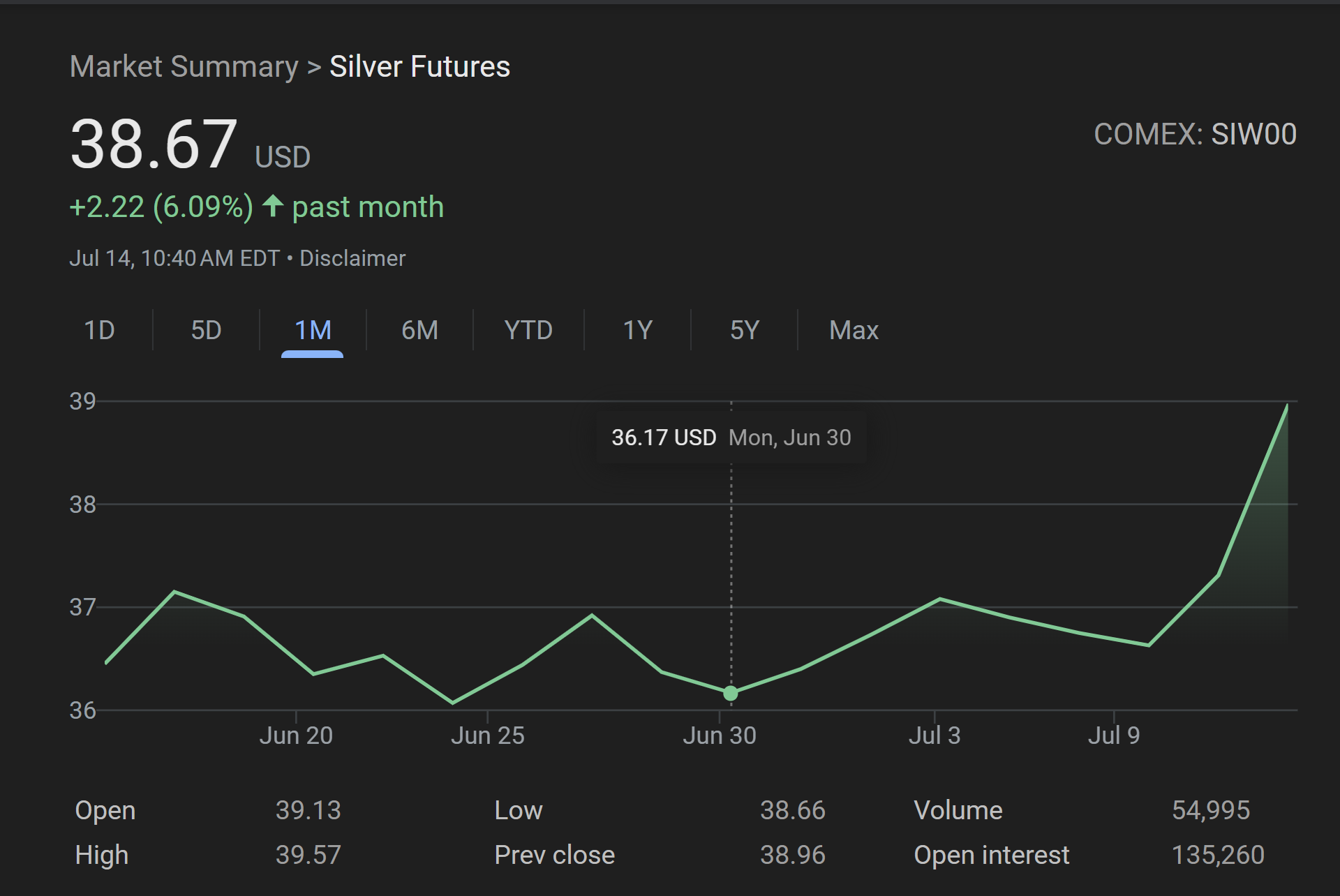Image resolution: width=1340 pixels, height=896 pixels.
Task: Click the Jul 9 axis label
Action: [x=1114, y=736]
